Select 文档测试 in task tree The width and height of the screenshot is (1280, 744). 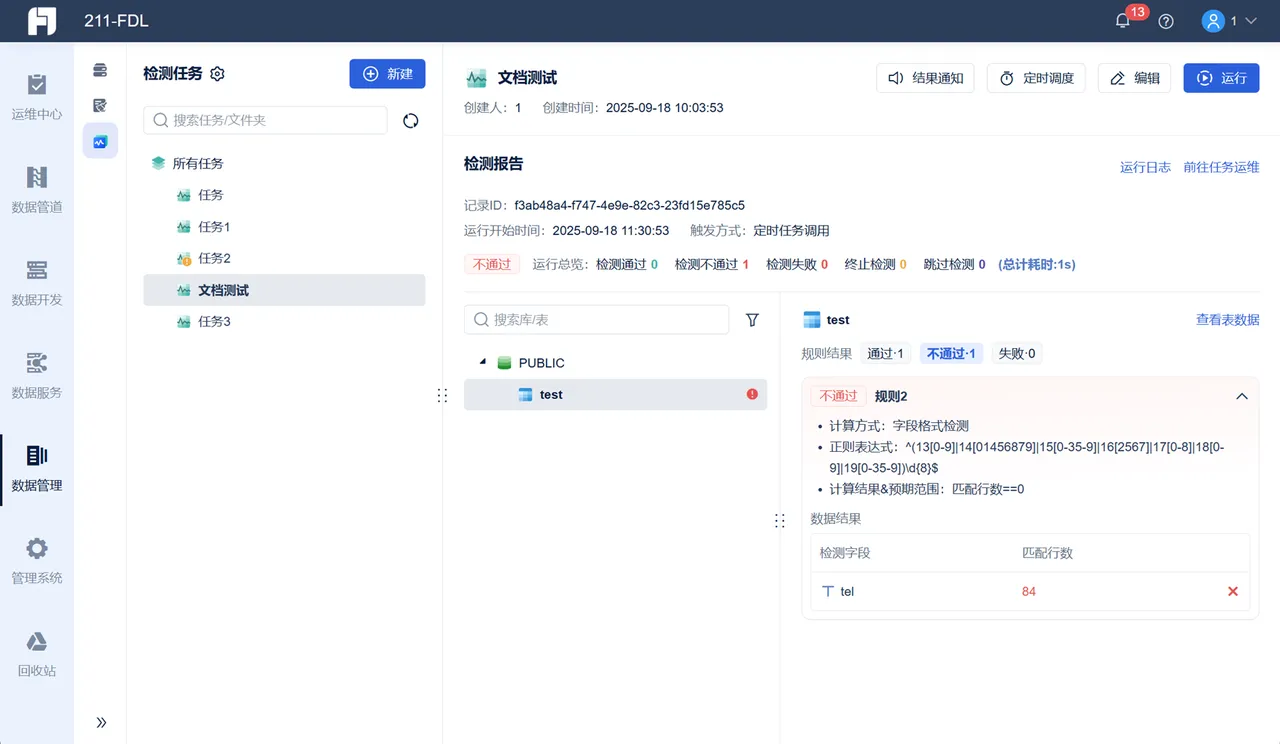(284, 290)
